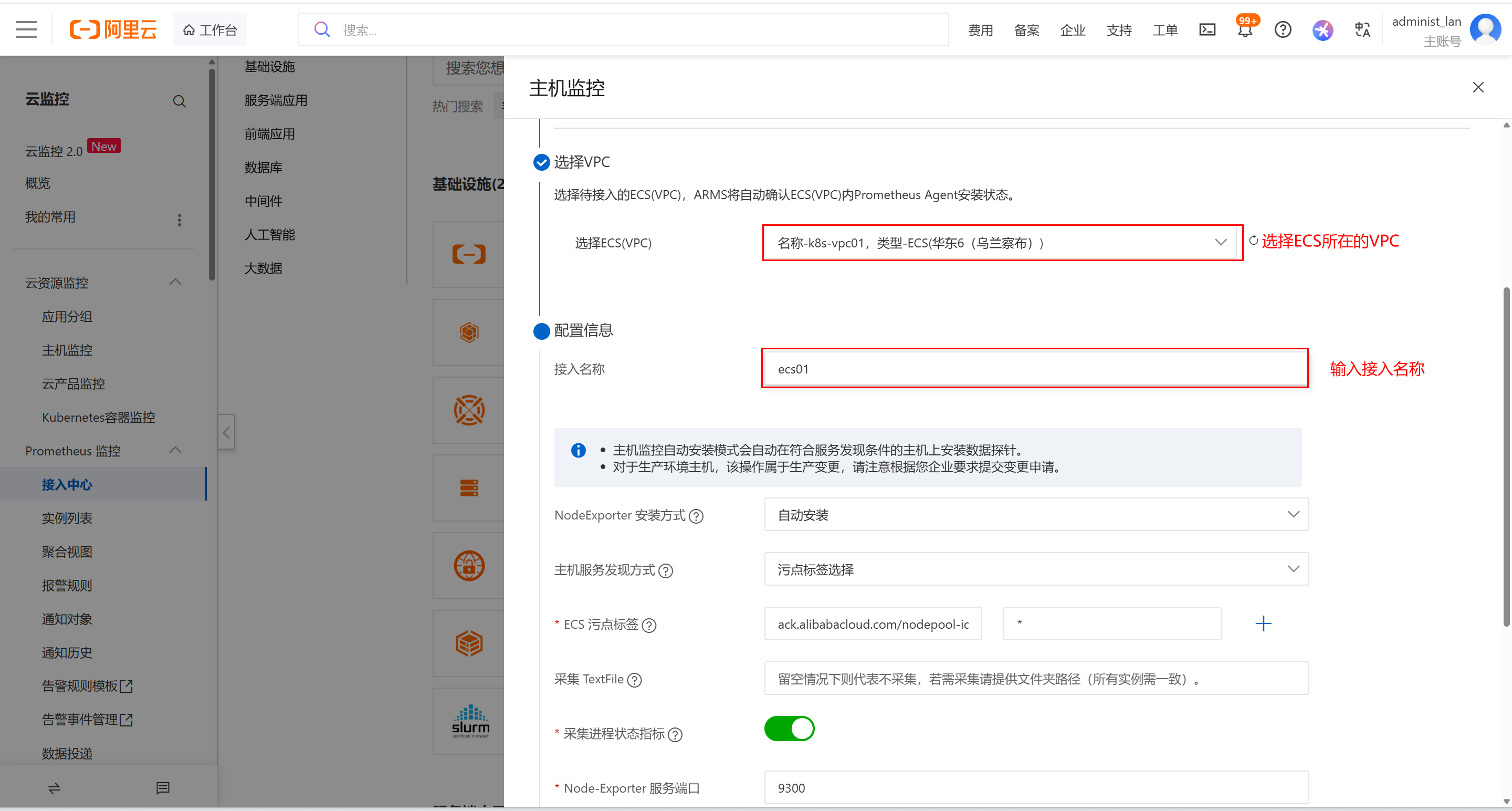
Task: Open 实例列表 in sidebar
Action: tap(67, 518)
